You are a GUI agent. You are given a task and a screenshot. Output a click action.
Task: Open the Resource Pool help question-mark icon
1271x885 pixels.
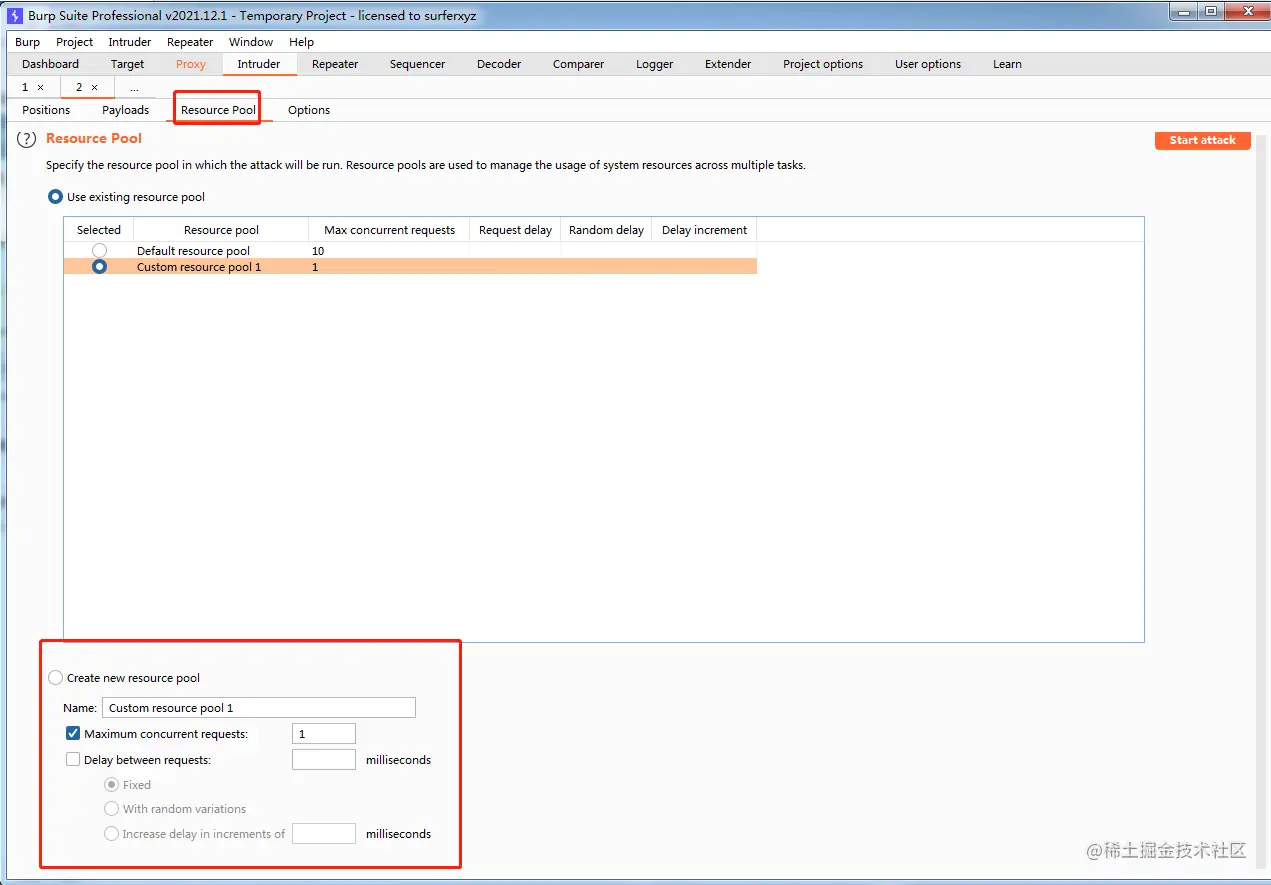pyautogui.click(x=27, y=139)
